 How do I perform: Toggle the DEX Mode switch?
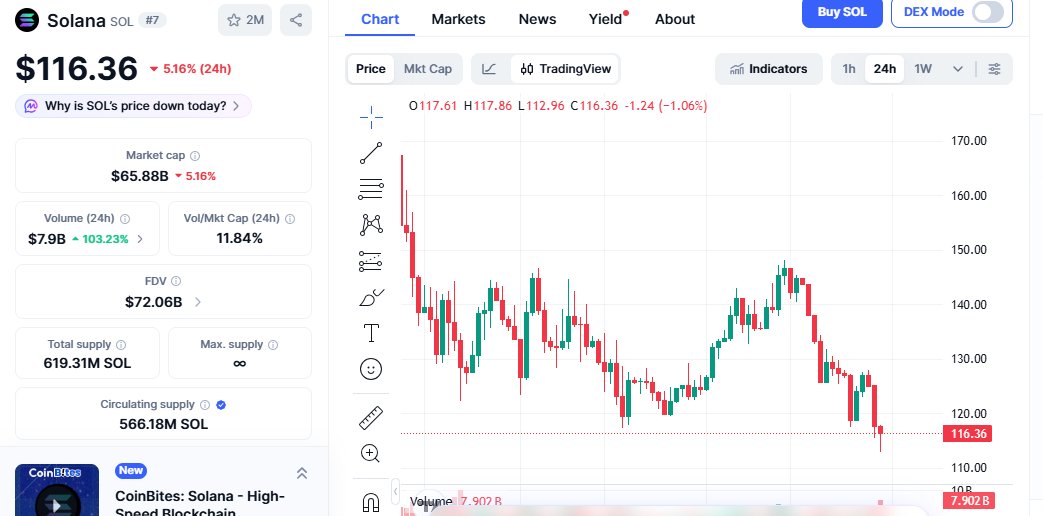click(987, 12)
